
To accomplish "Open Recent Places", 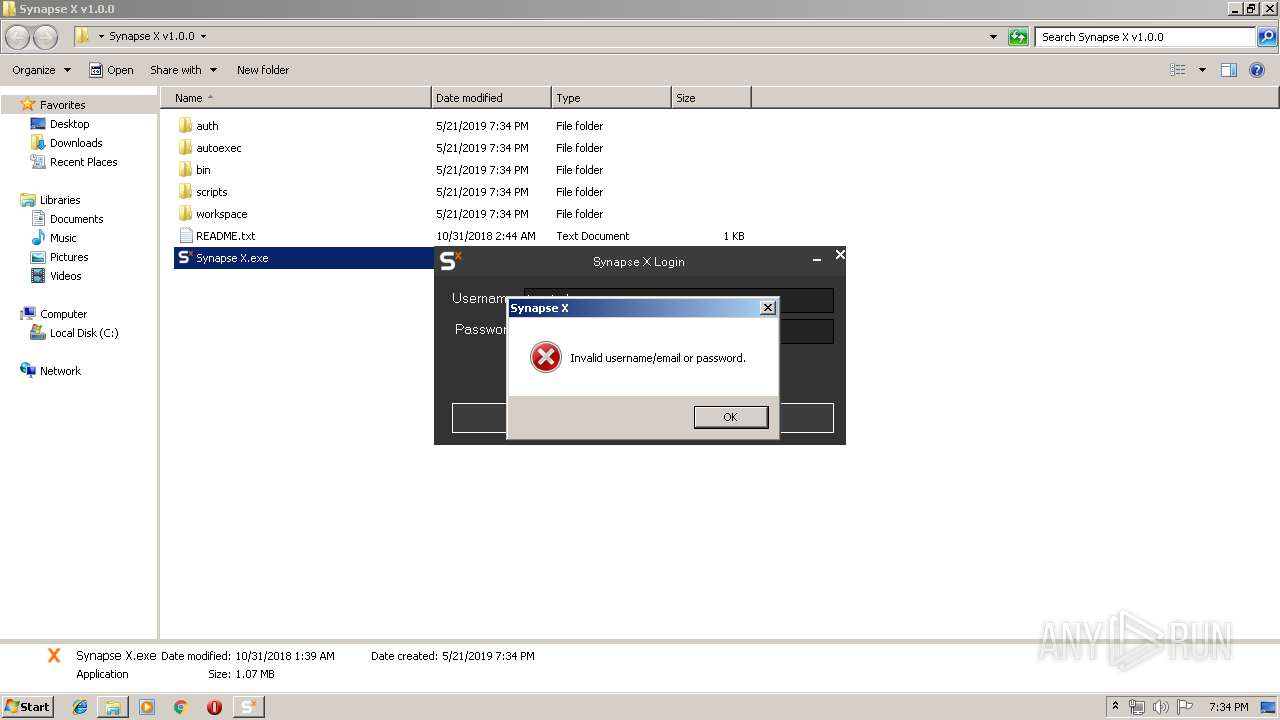I will [x=83, y=162].
